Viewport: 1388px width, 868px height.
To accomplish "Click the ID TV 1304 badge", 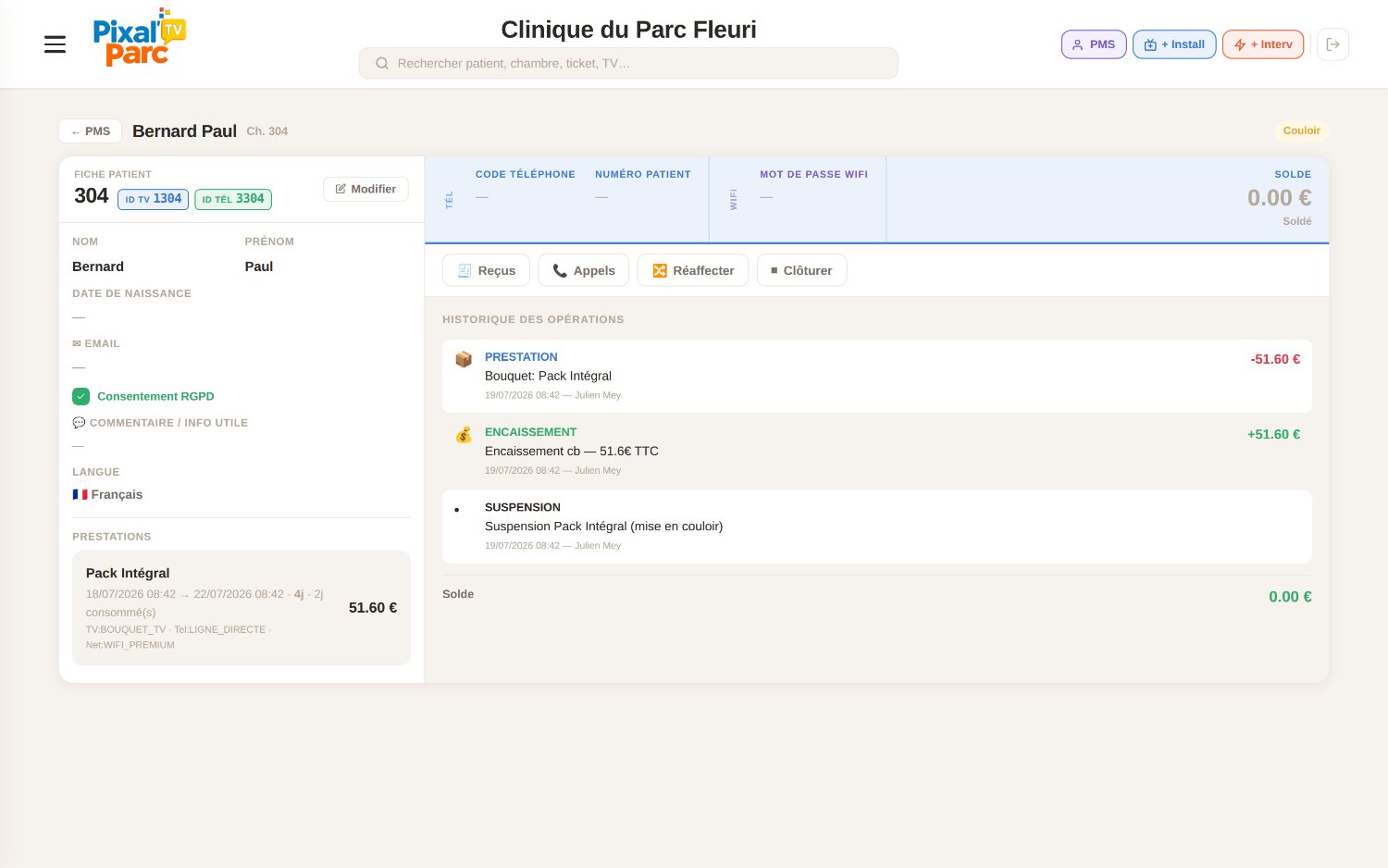I will pos(154,199).
